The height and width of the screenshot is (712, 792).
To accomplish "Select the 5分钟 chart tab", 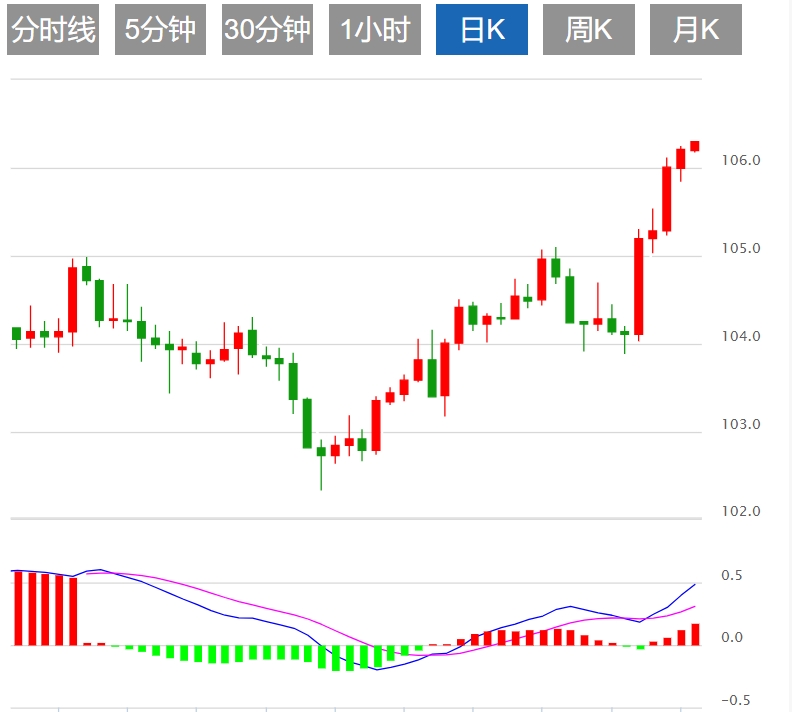I will click(160, 30).
